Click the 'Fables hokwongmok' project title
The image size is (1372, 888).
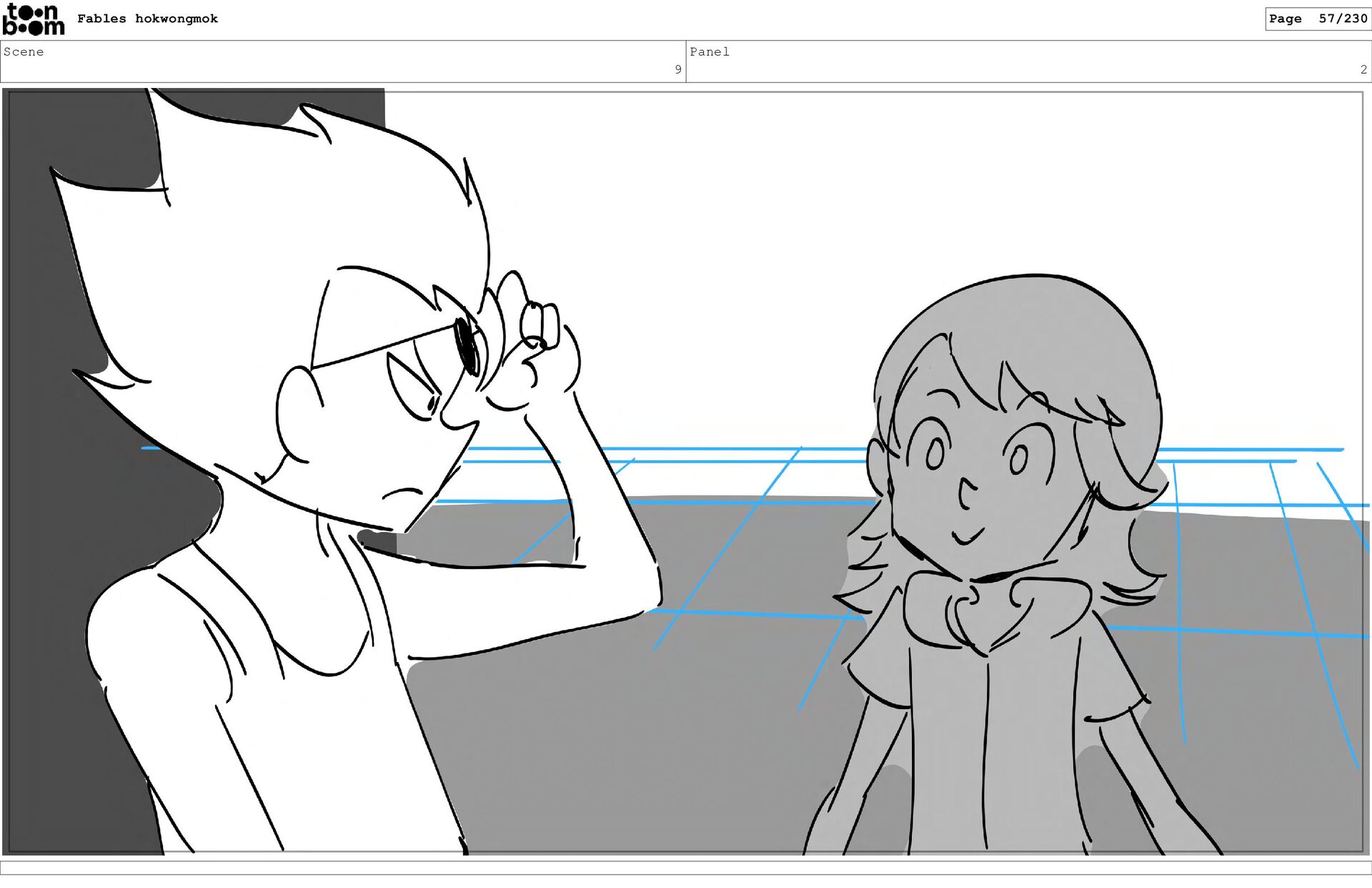click(147, 19)
